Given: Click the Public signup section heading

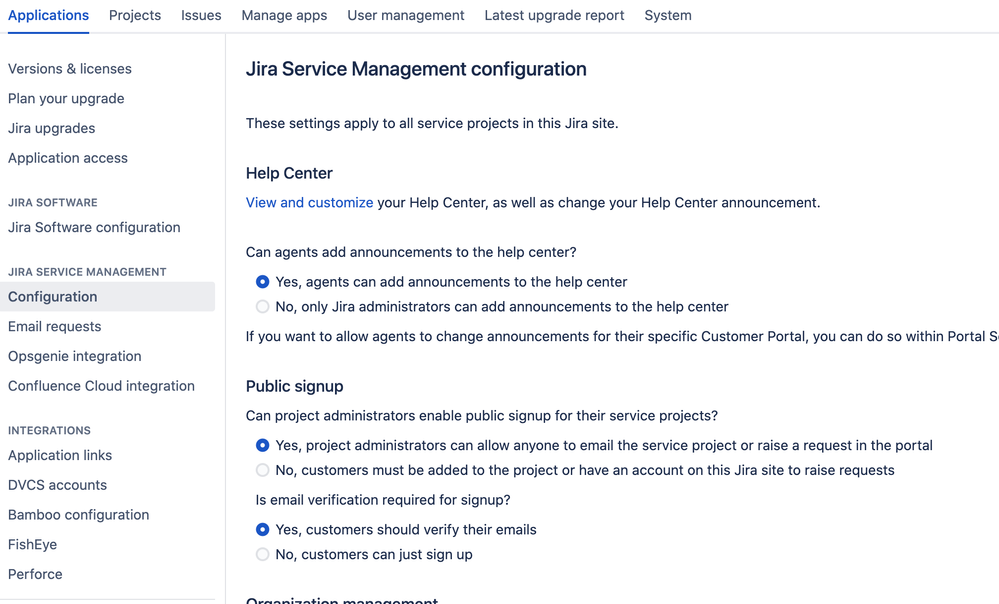Looking at the screenshot, I should (x=294, y=386).
